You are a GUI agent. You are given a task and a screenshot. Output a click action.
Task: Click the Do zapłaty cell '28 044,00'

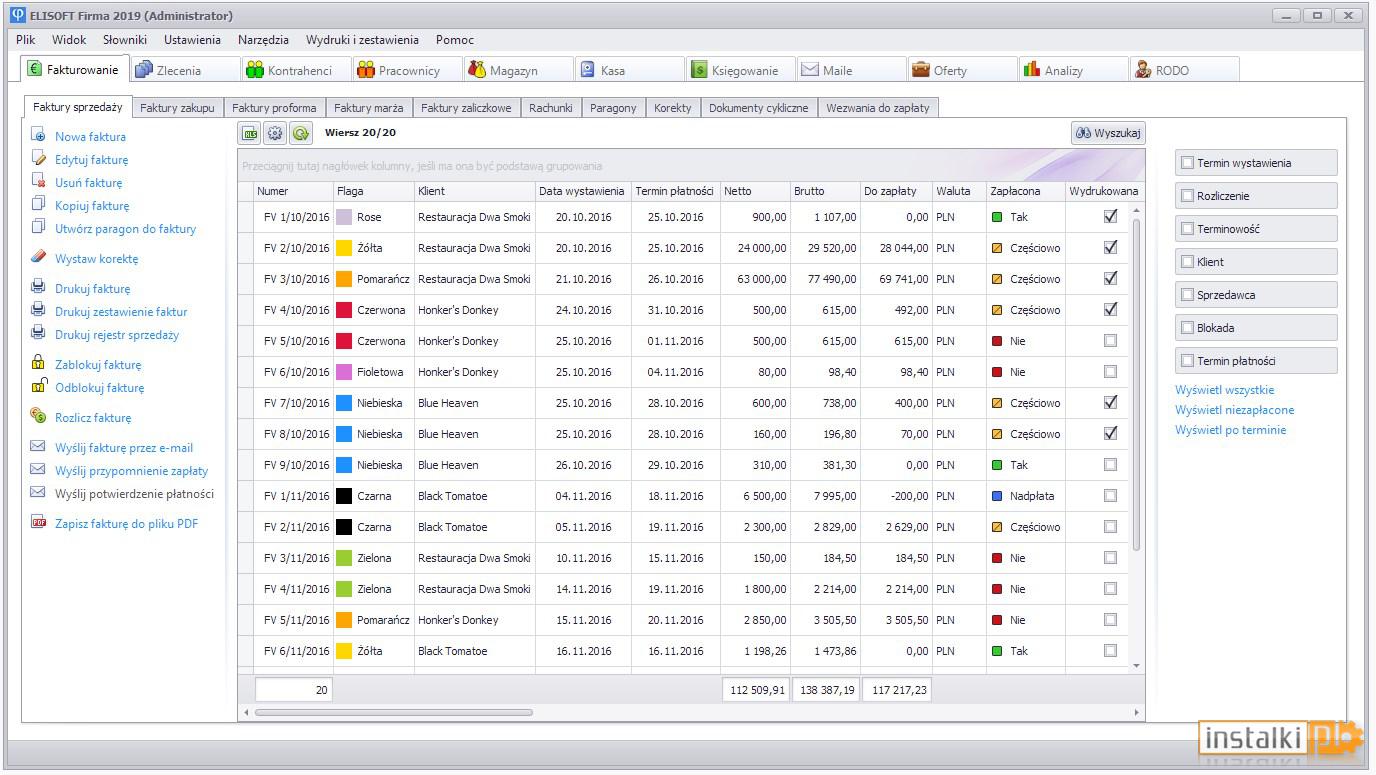(x=896, y=248)
